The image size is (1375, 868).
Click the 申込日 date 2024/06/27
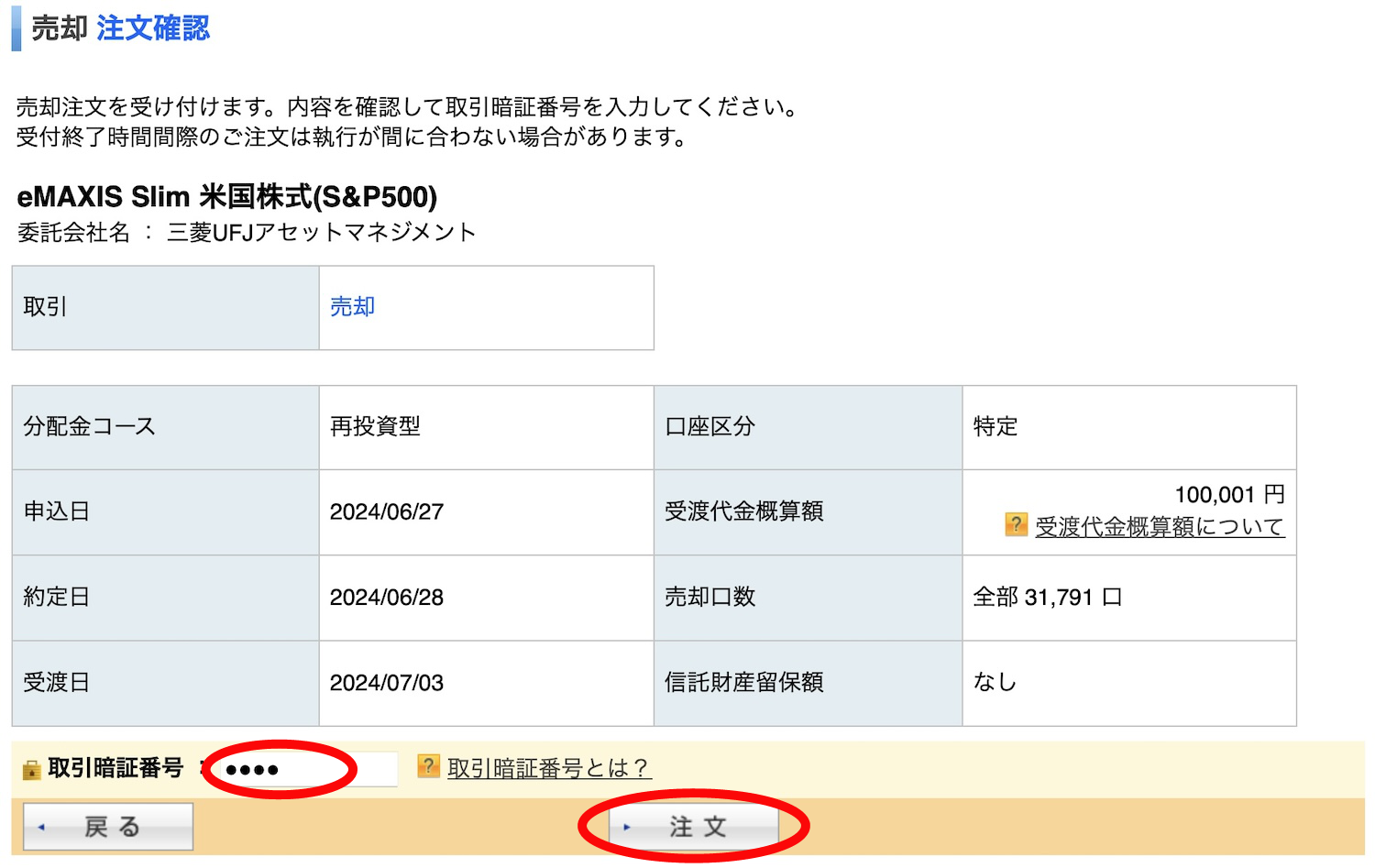pos(387,511)
